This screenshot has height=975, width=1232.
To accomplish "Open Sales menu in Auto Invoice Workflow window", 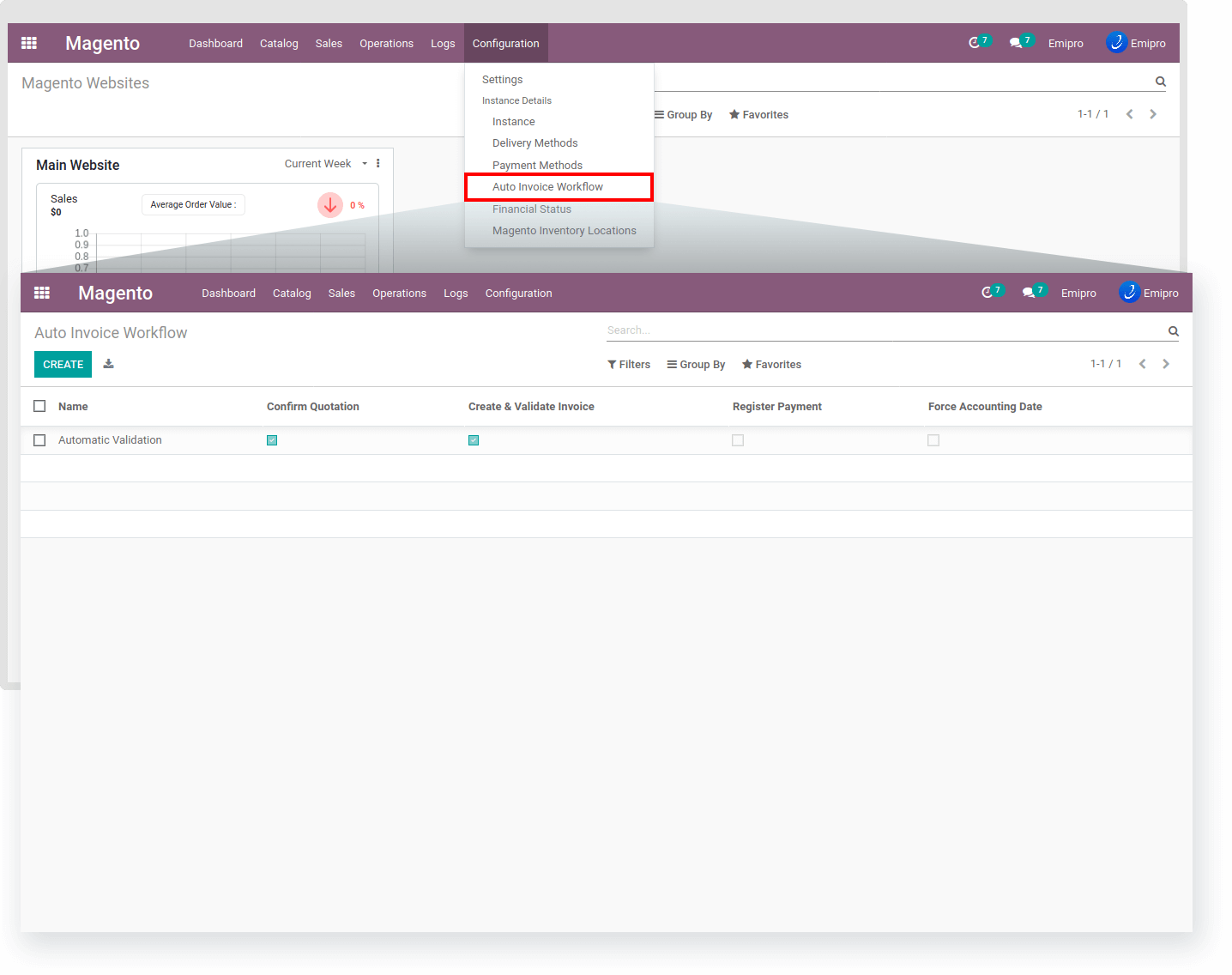I will (x=341, y=294).
